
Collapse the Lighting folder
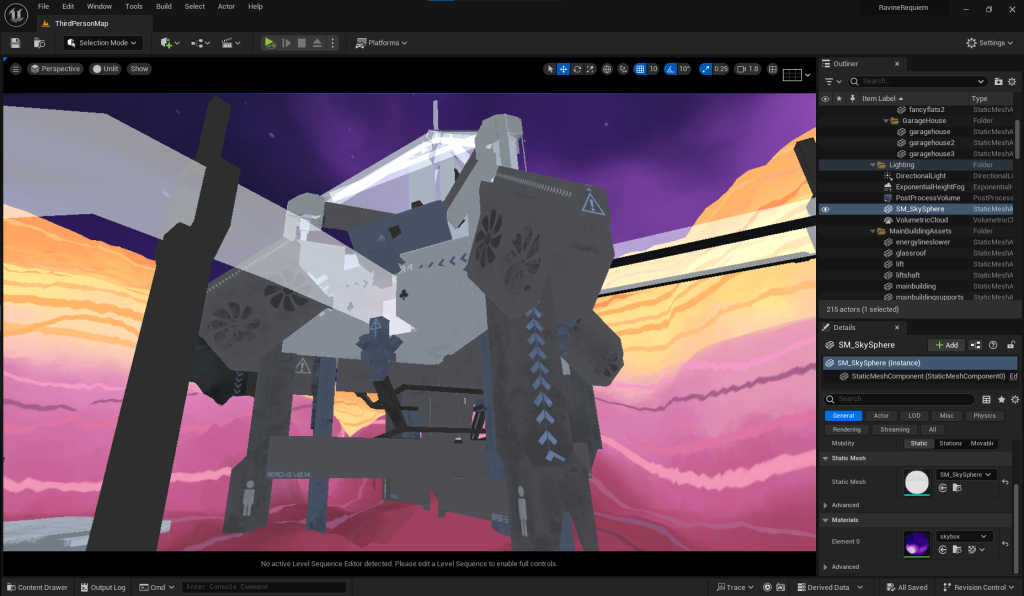coord(873,165)
